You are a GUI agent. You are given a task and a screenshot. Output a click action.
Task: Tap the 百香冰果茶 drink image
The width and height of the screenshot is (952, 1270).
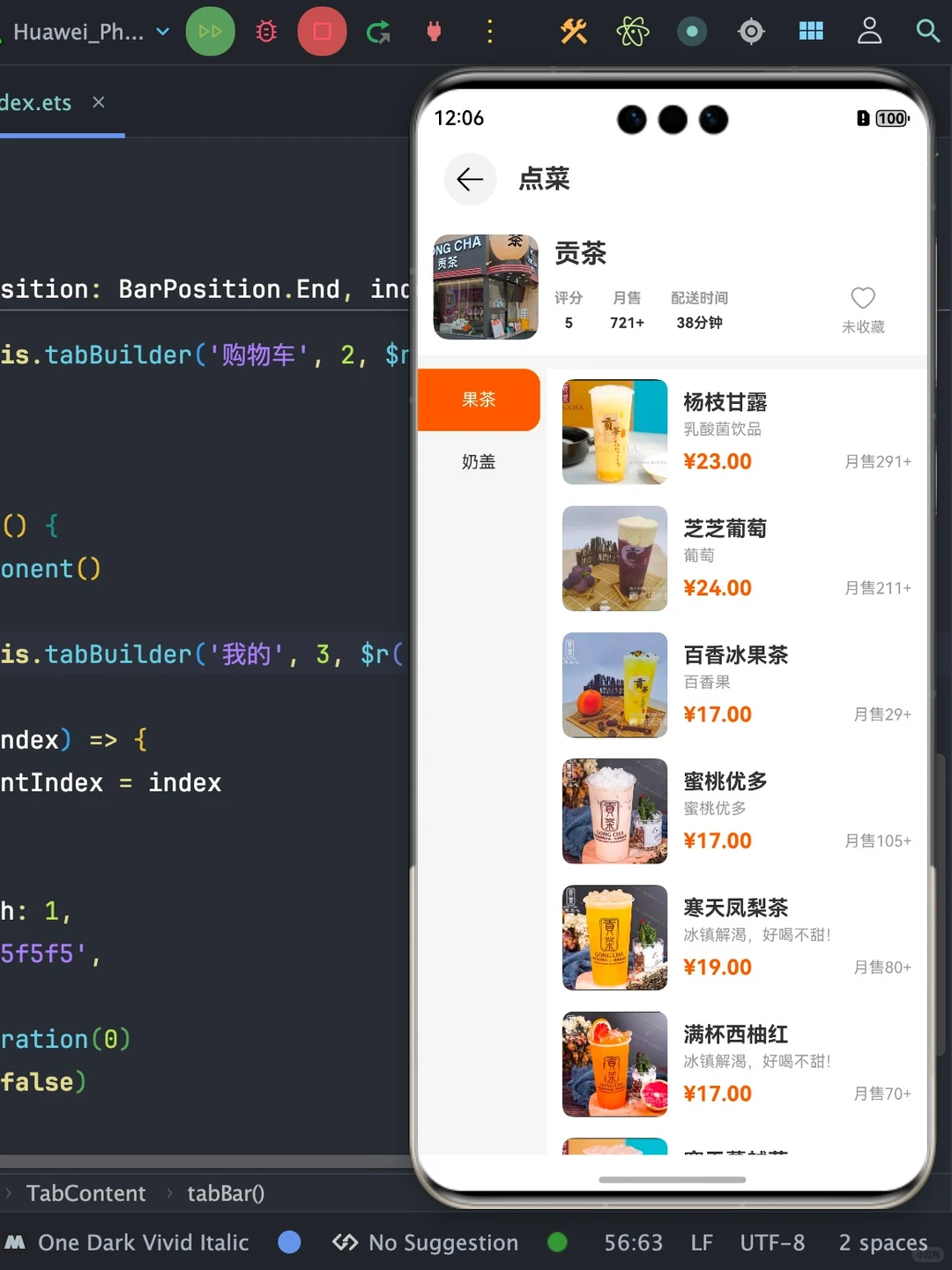click(615, 685)
